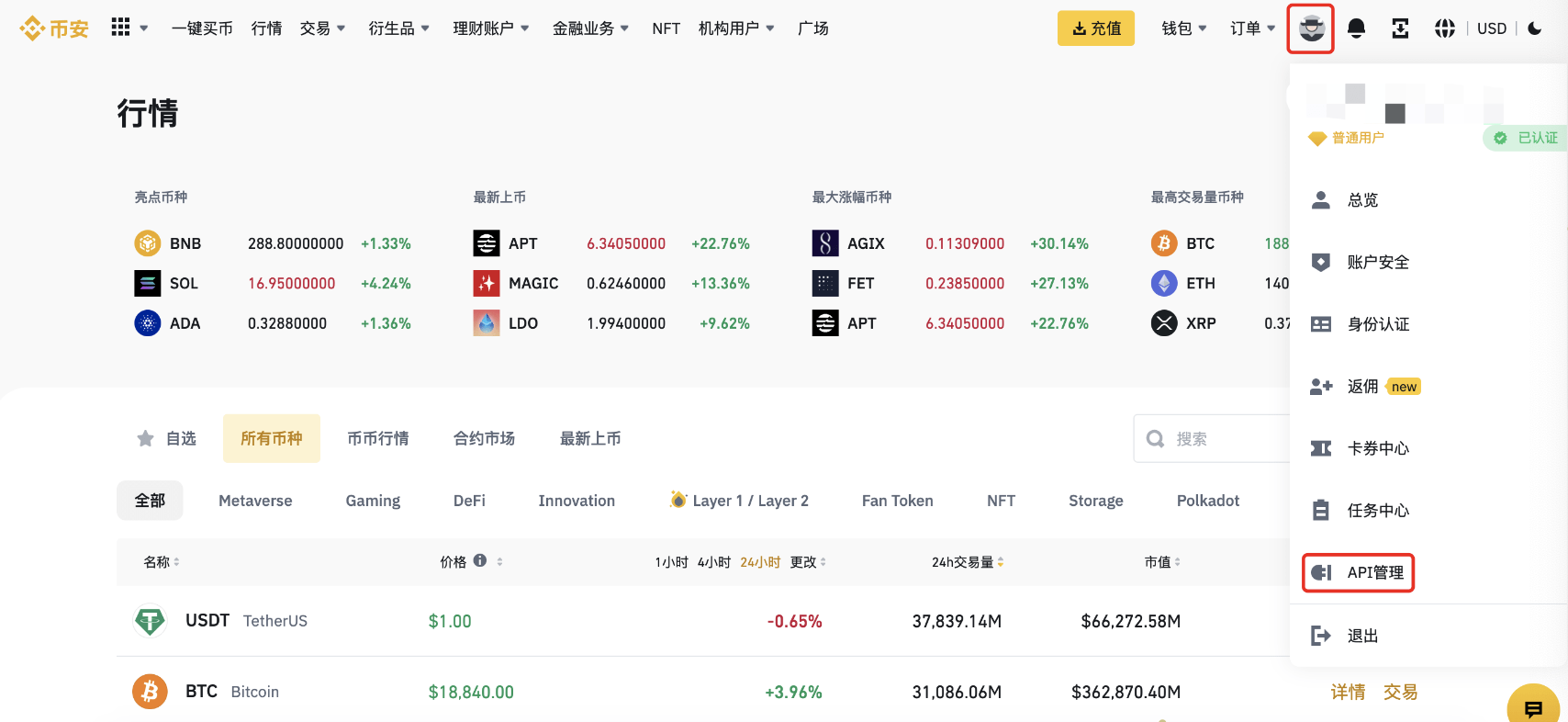The height and width of the screenshot is (722, 1568).
Task: Click the LDO coin icon
Action: tap(487, 323)
